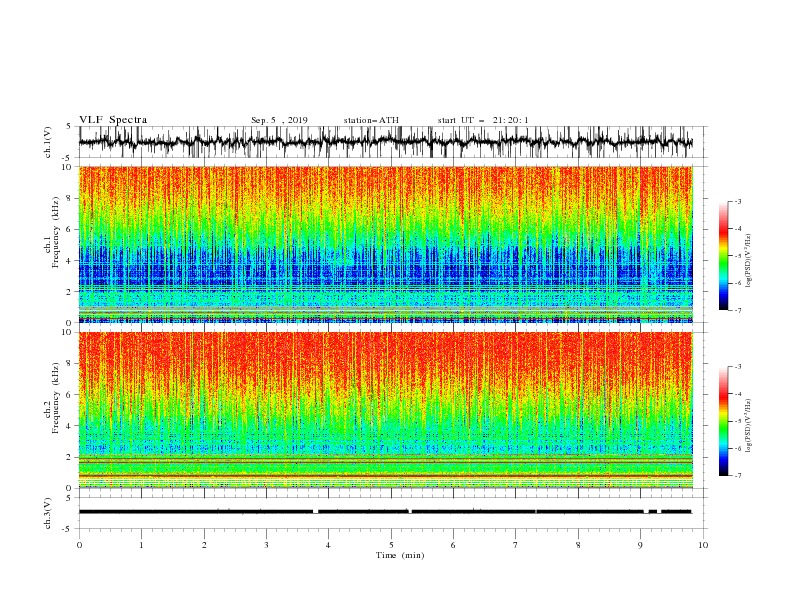The height and width of the screenshot is (612, 792).
Task: Click time axis tick label "9"
Action: [640, 545]
